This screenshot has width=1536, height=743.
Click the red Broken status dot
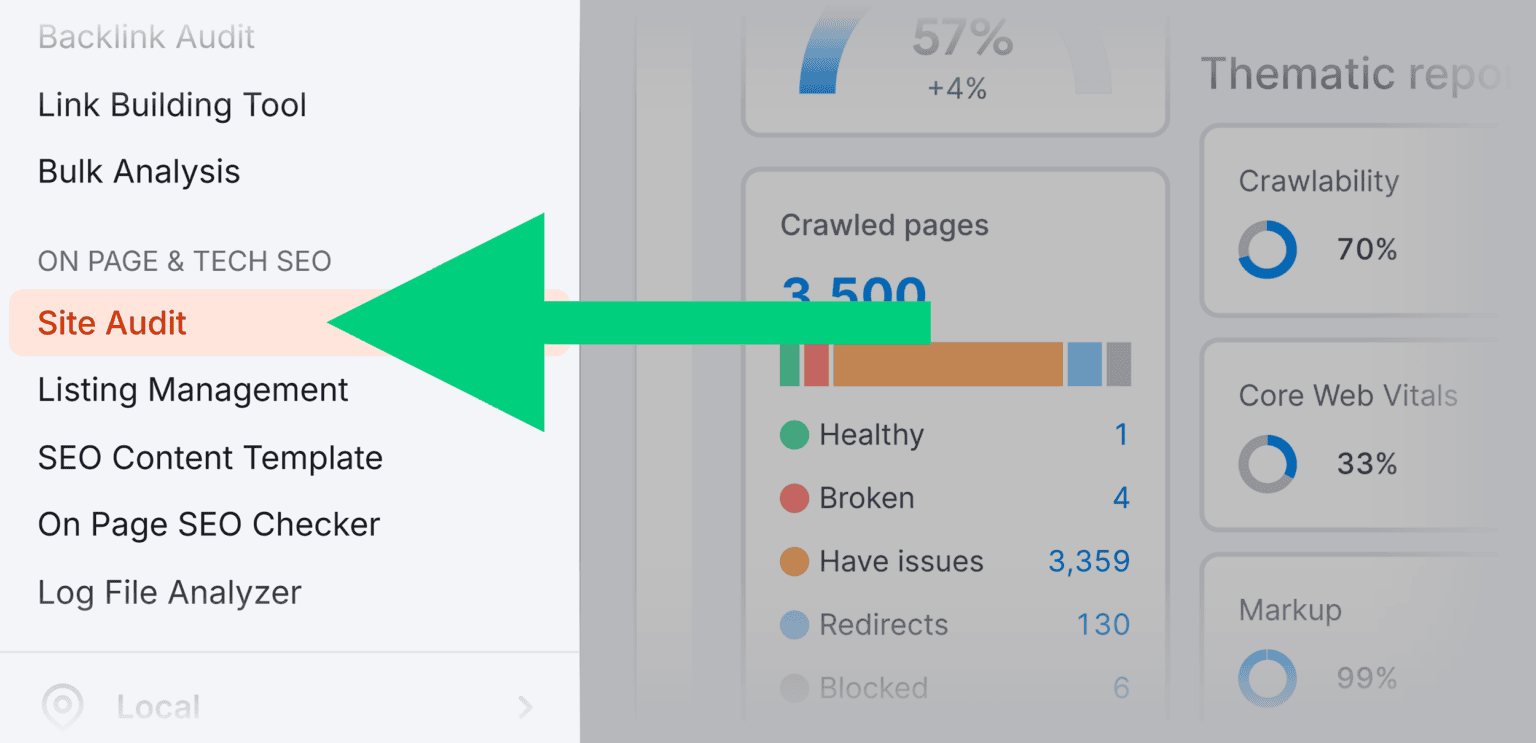click(x=793, y=498)
